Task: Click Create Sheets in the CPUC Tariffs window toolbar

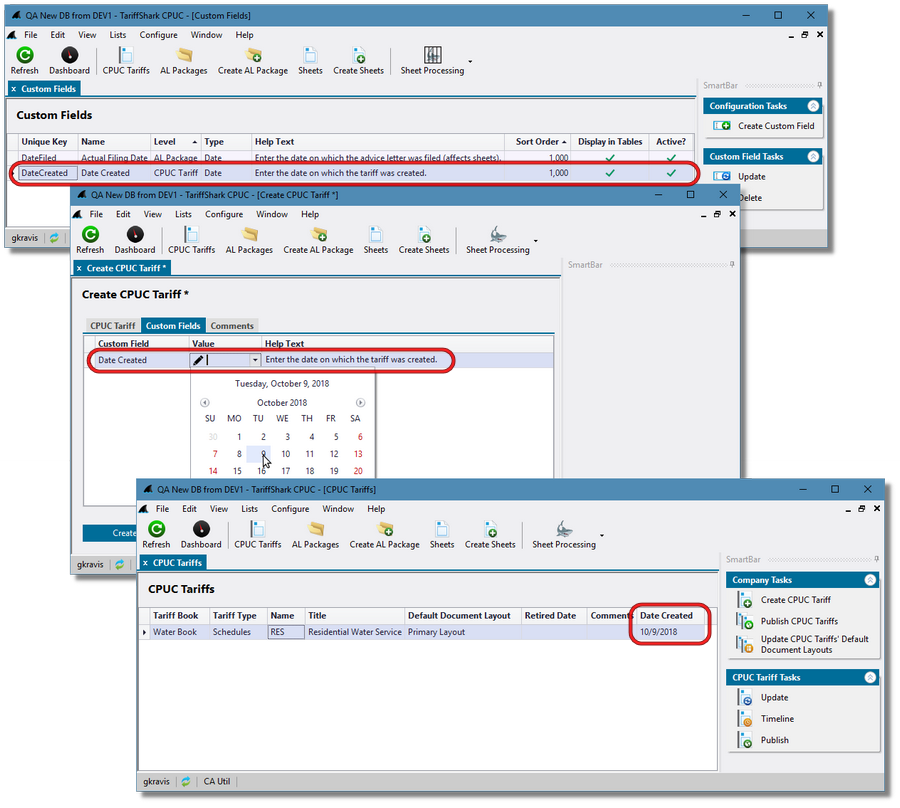Action: point(490,535)
